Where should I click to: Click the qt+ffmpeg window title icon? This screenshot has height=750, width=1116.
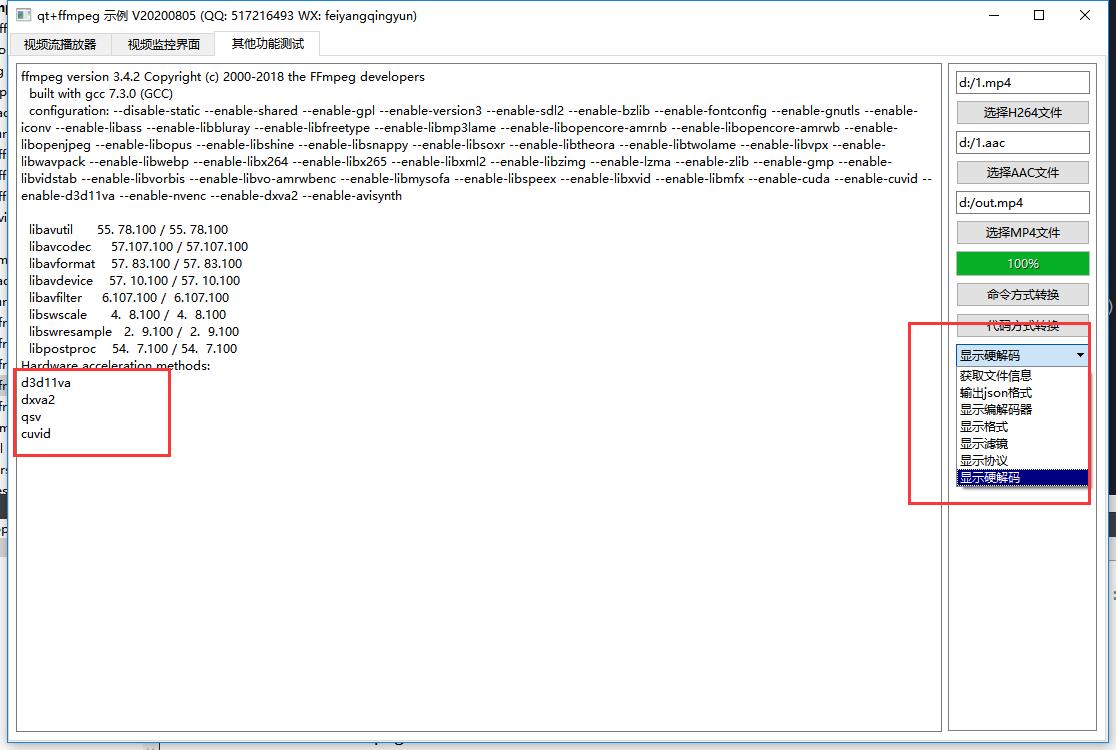pyautogui.click(x=23, y=15)
